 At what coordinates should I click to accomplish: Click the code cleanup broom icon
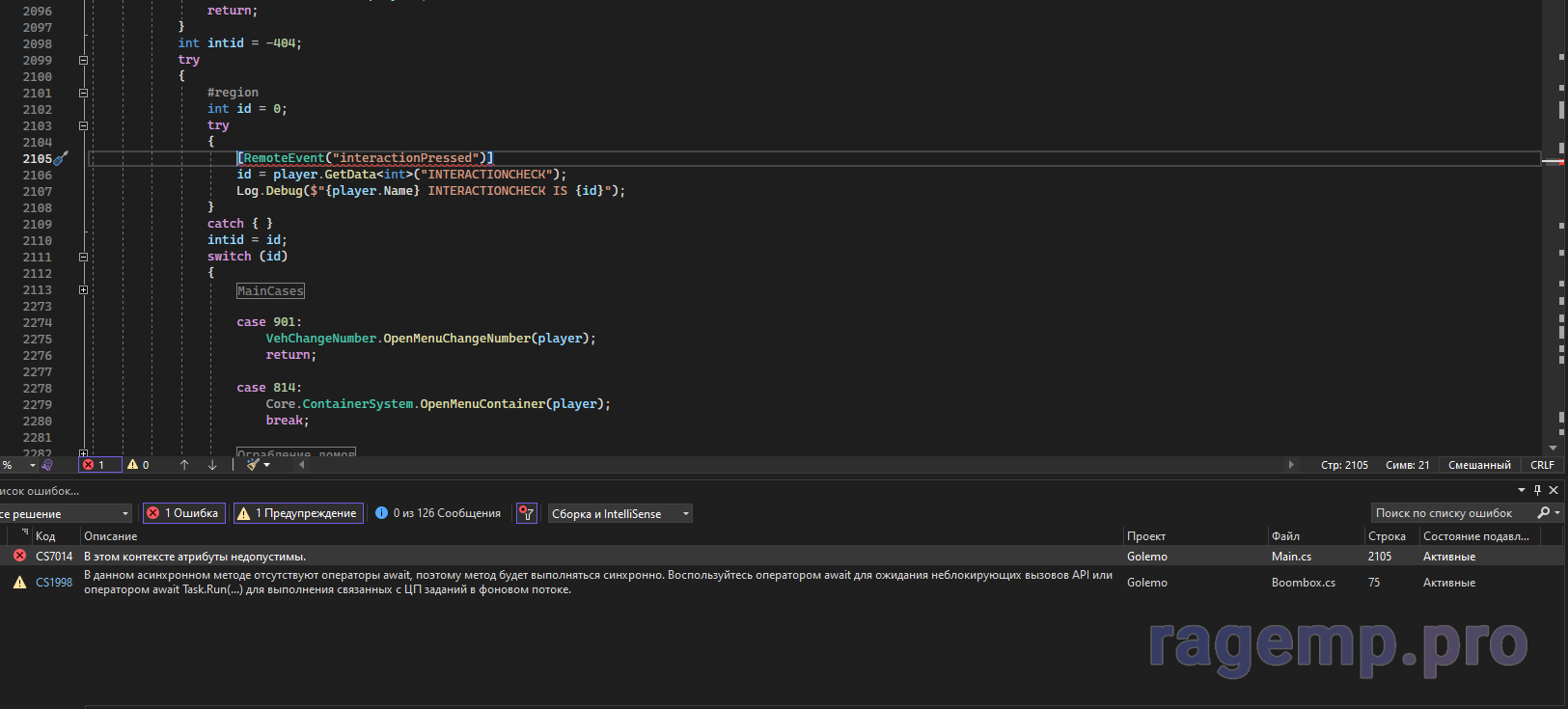pos(253,465)
